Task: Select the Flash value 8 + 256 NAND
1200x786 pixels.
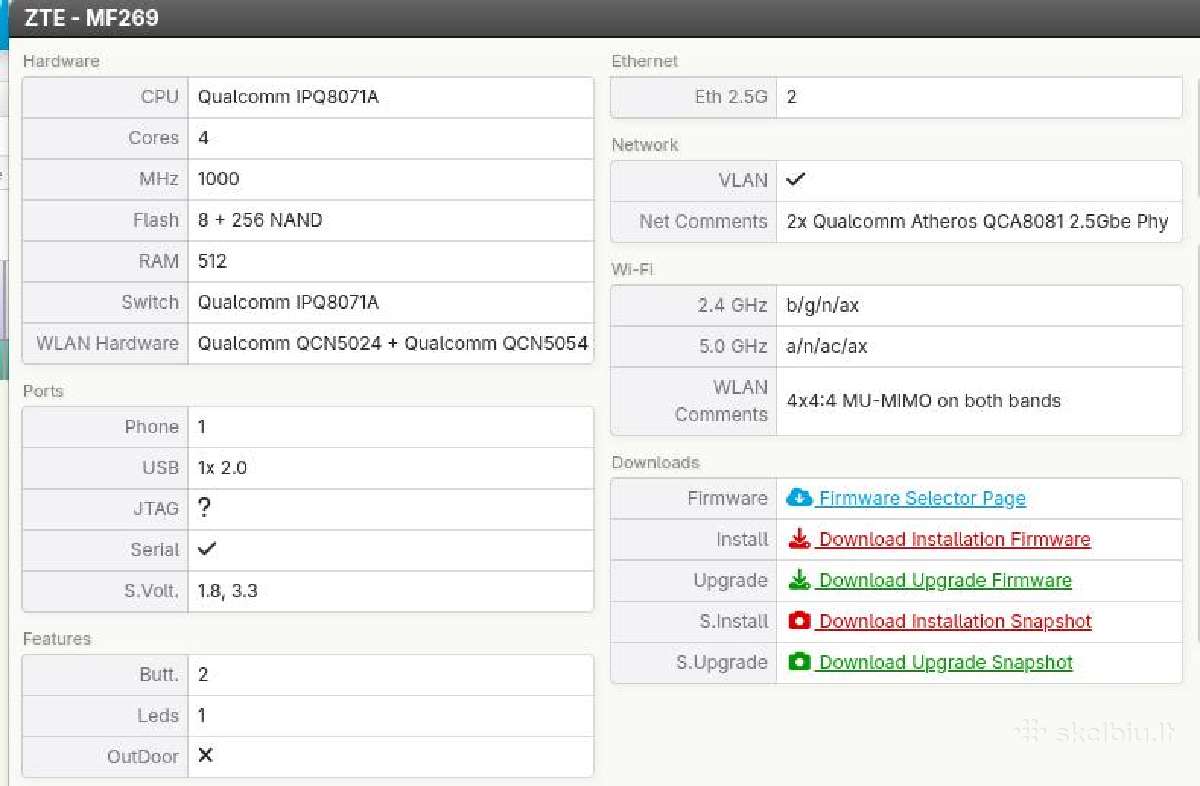Action: [x=260, y=220]
